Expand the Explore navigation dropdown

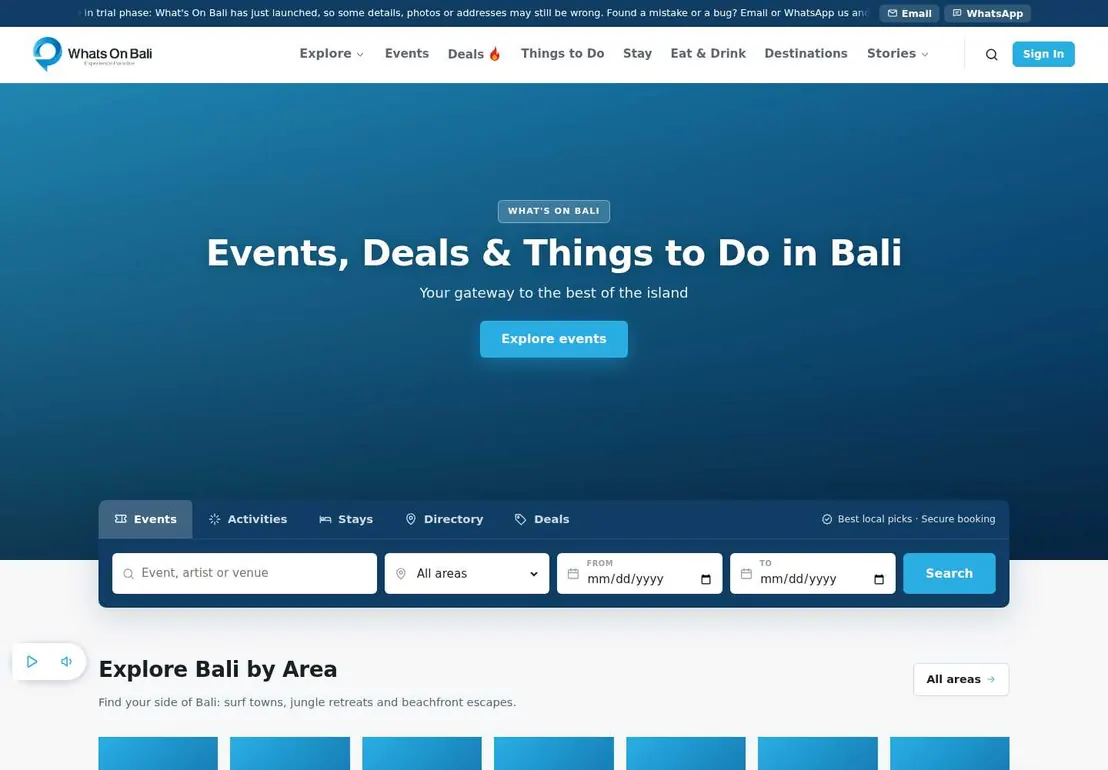pos(331,54)
